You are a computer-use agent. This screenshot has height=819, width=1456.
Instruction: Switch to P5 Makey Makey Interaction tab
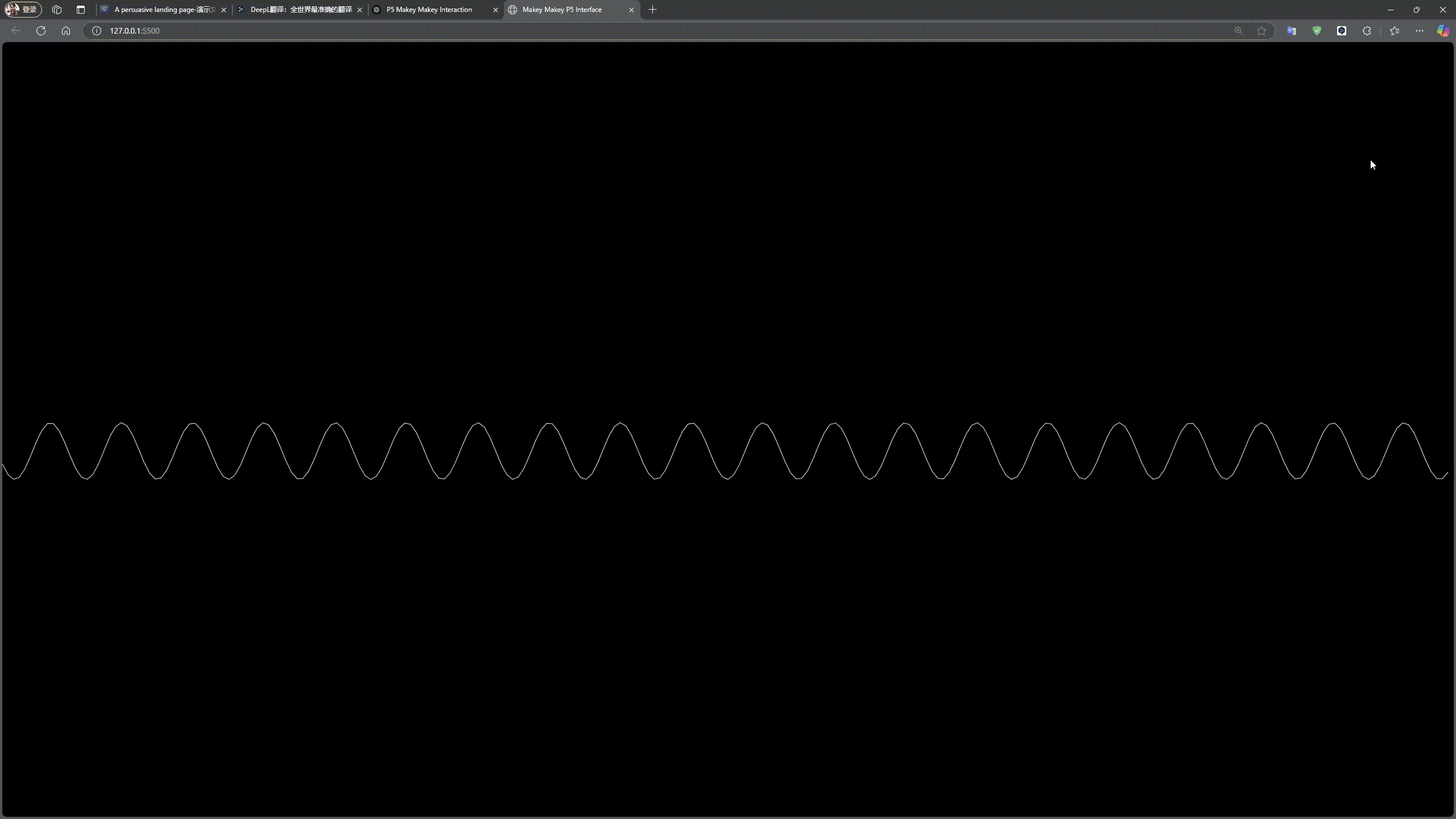(429, 10)
